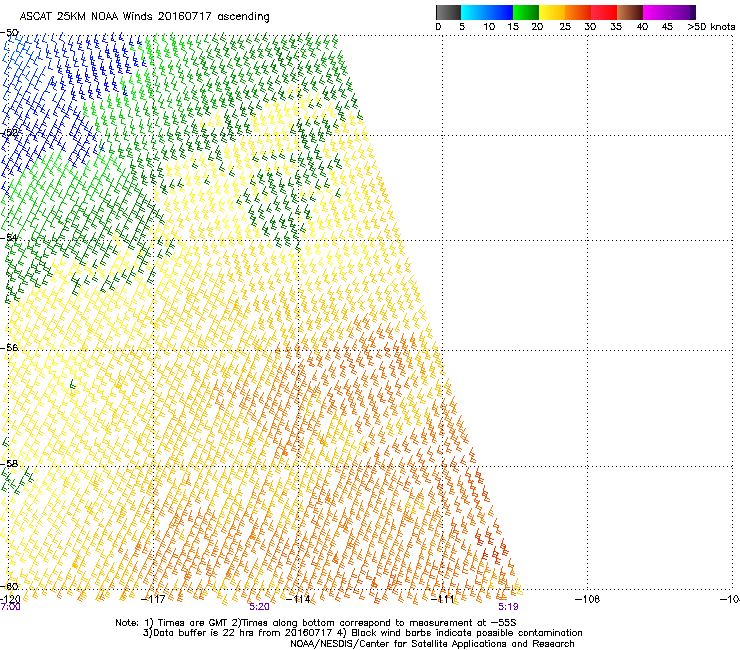This screenshot has width=740, height=650.
Task: Click the ASCAT 25KM NOAA Winds title
Action: (144, 17)
